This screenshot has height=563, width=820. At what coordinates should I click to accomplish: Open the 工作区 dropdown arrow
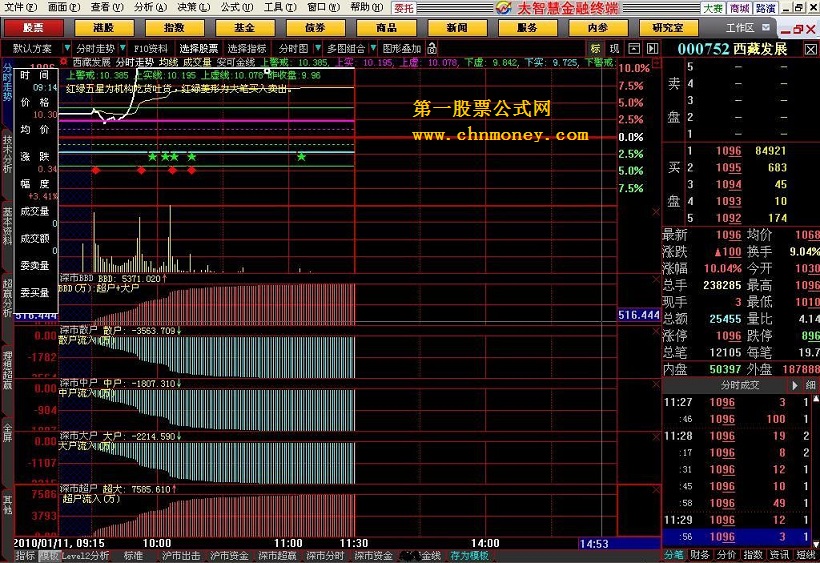(x=766, y=27)
